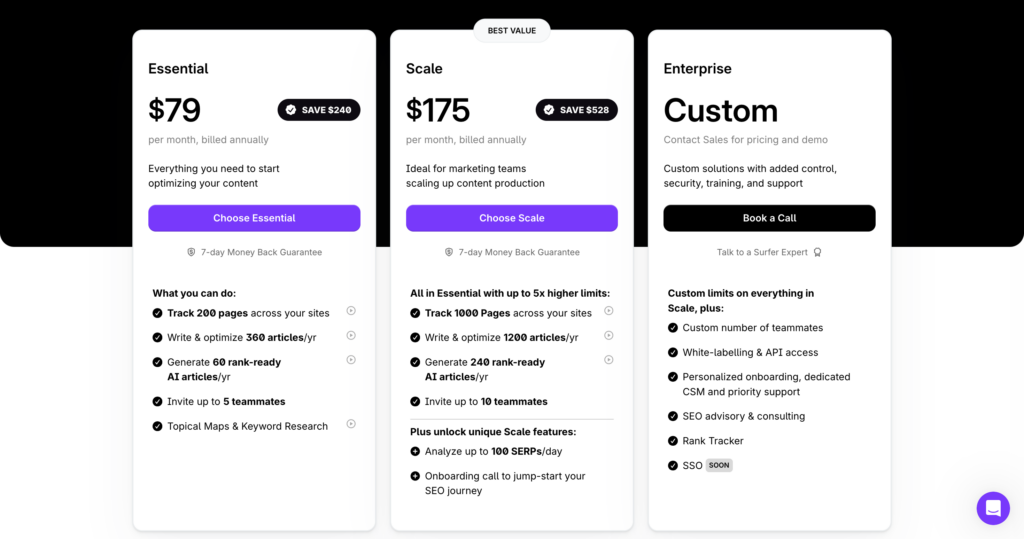Image resolution: width=1024 pixels, height=539 pixels.
Task: Click checkmark beside Invite up to 5 teammates
Action: point(157,402)
